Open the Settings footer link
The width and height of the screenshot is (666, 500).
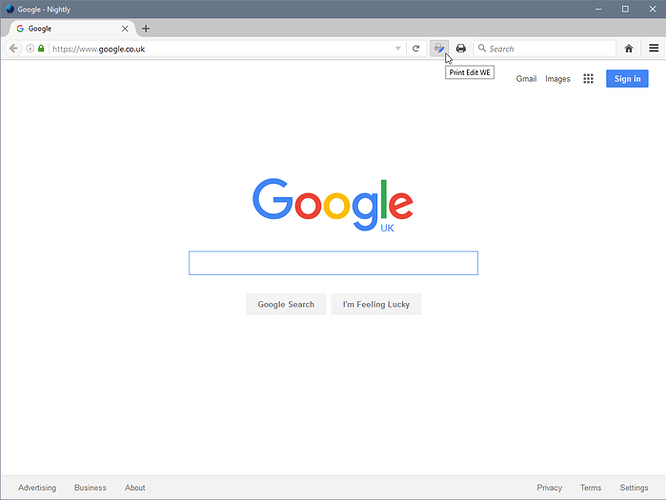[x=634, y=488]
